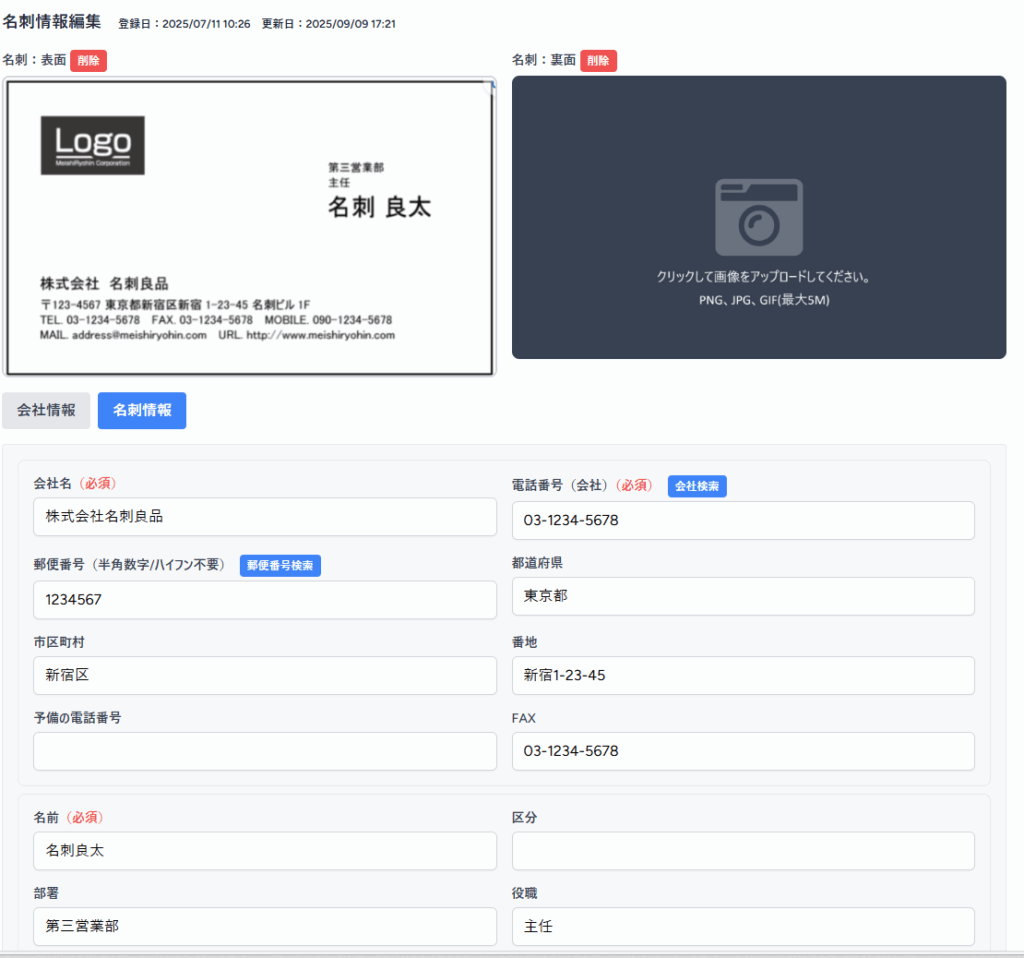Click the camera upload icon for back image

[758, 217]
